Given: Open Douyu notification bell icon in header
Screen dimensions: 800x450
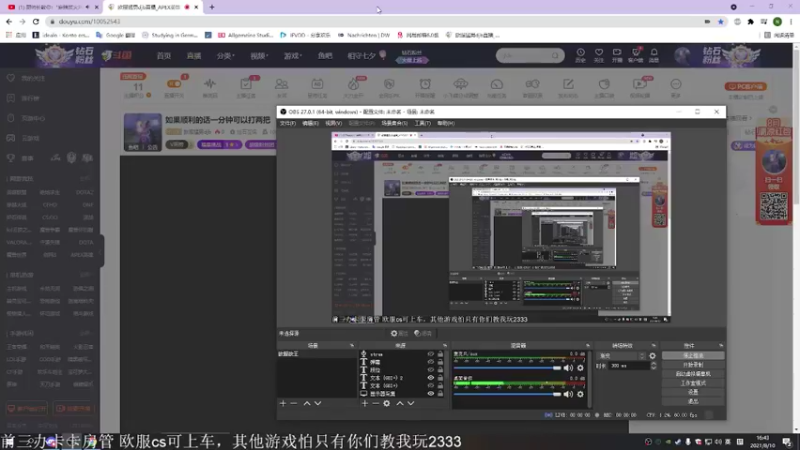Looking at the screenshot, I should pos(654,55).
